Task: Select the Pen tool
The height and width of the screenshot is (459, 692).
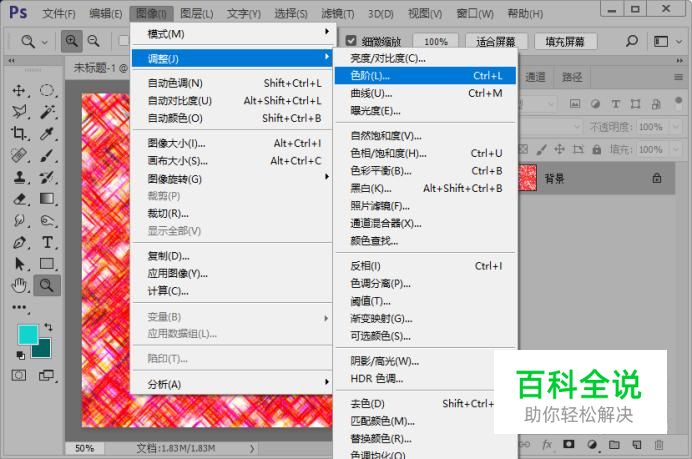Action: [19, 242]
